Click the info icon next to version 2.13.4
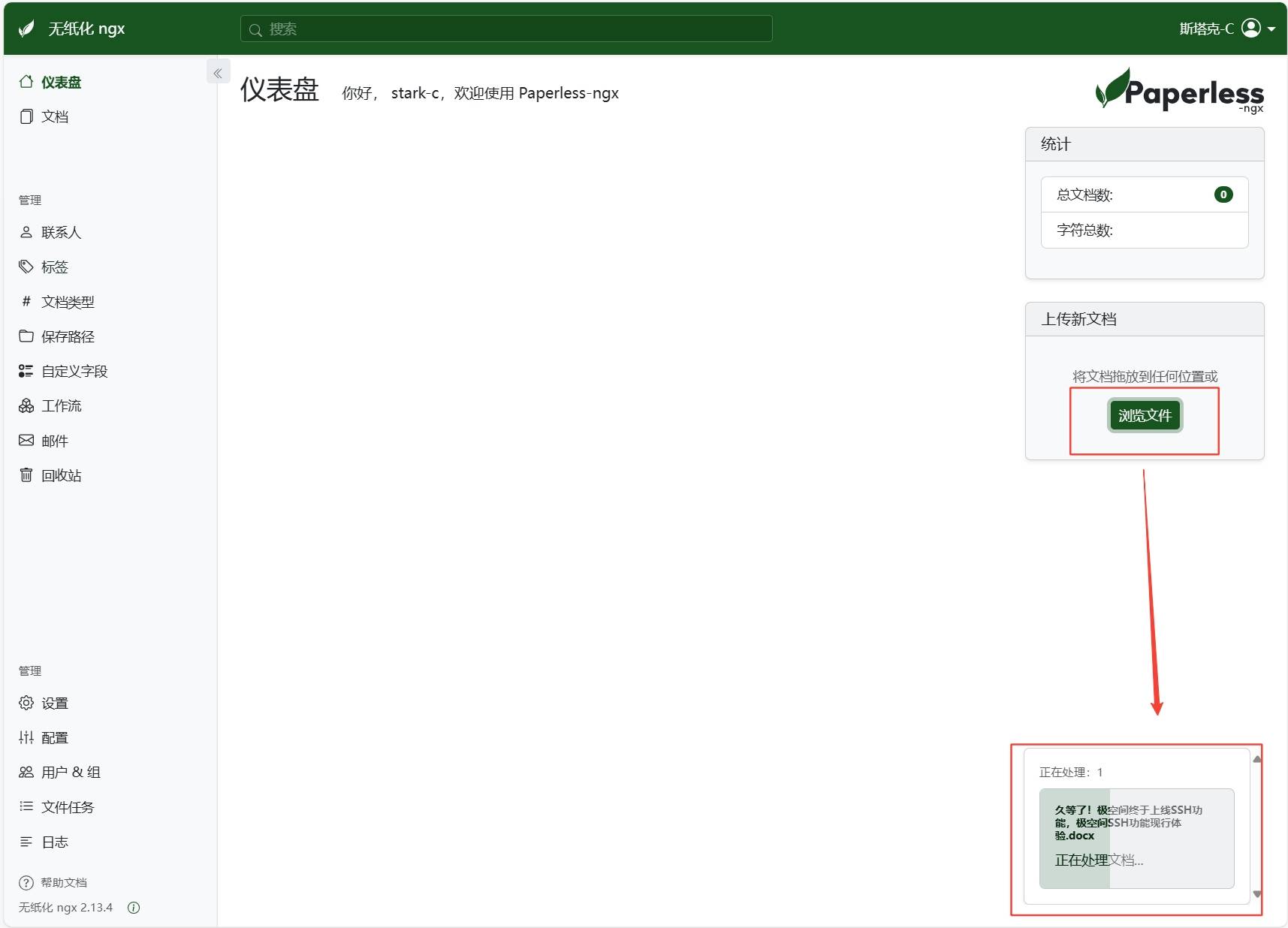The width and height of the screenshot is (1288, 928). [x=134, y=908]
